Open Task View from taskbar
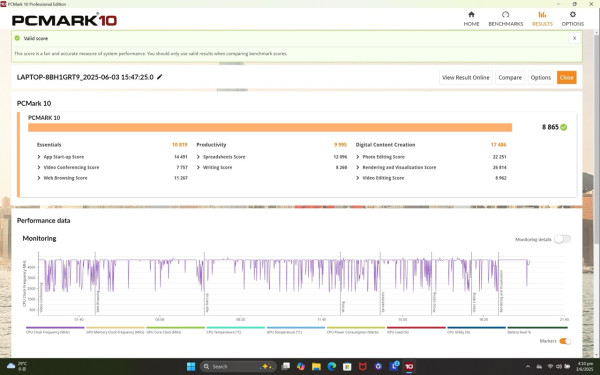 (x=285, y=366)
